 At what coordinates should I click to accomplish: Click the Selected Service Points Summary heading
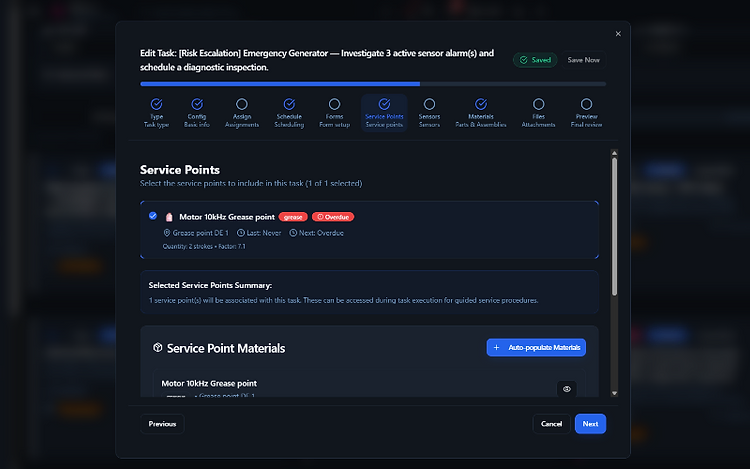(210, 285)
